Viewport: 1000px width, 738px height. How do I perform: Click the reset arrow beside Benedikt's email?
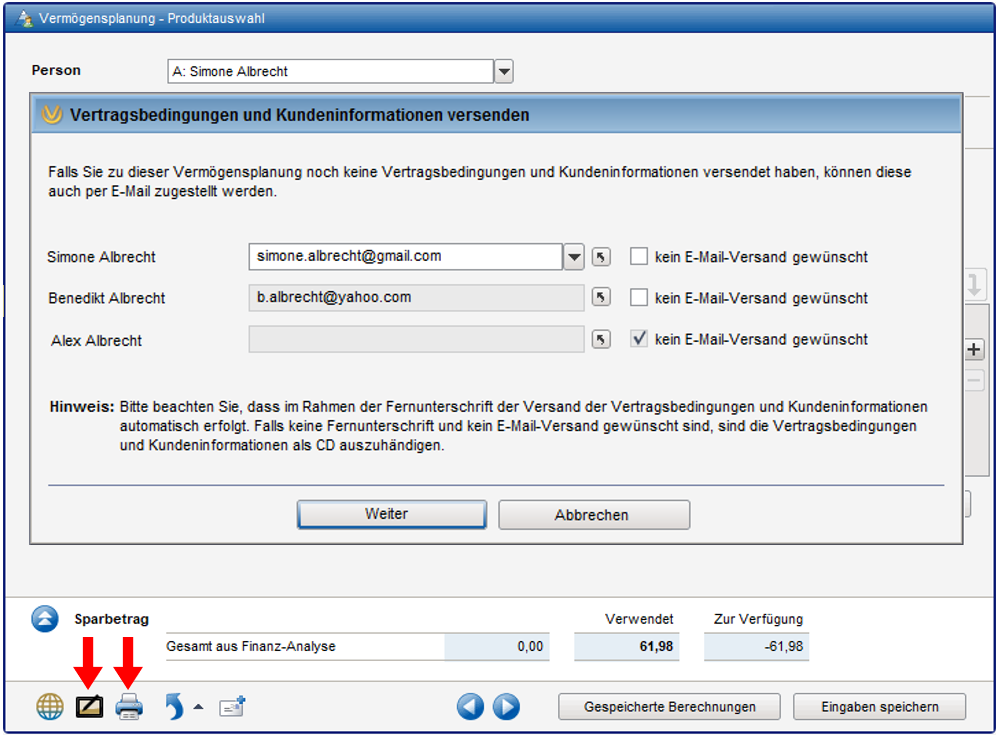600,298
